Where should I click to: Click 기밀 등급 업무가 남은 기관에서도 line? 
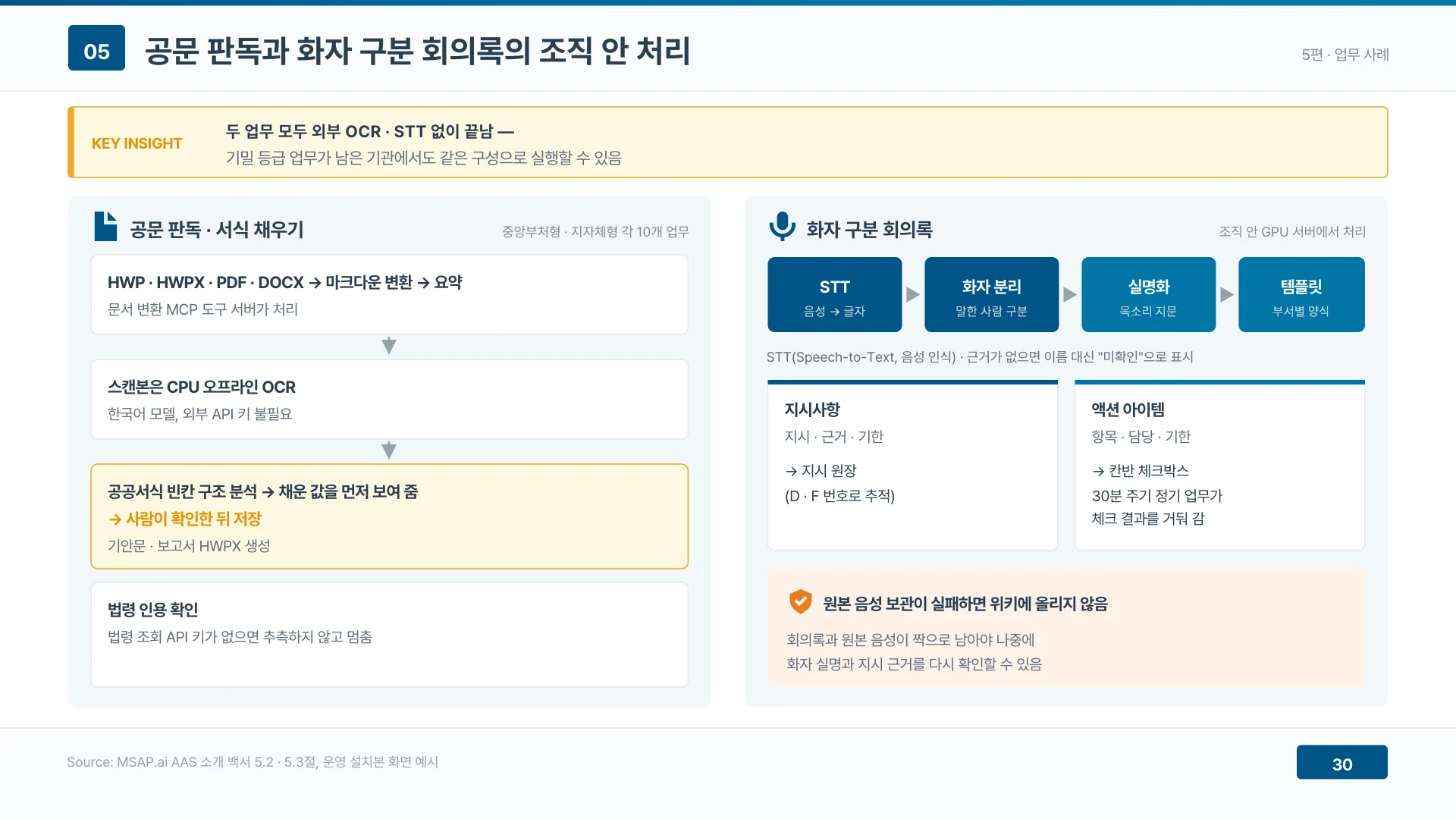[423, 158]
